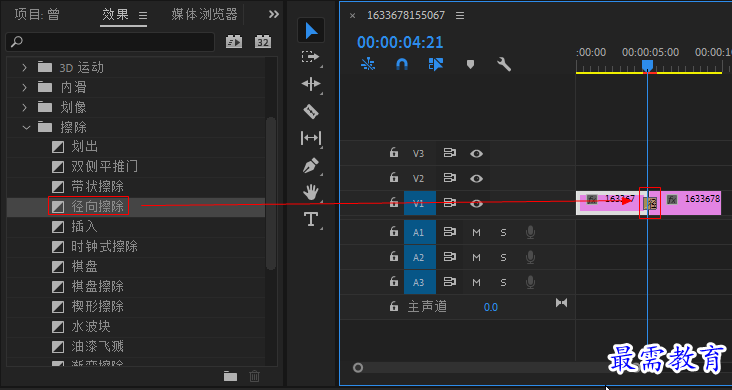Click Effects panel vertical scrollbar
This screenshot has height=390, width=732.
(271, 193)
